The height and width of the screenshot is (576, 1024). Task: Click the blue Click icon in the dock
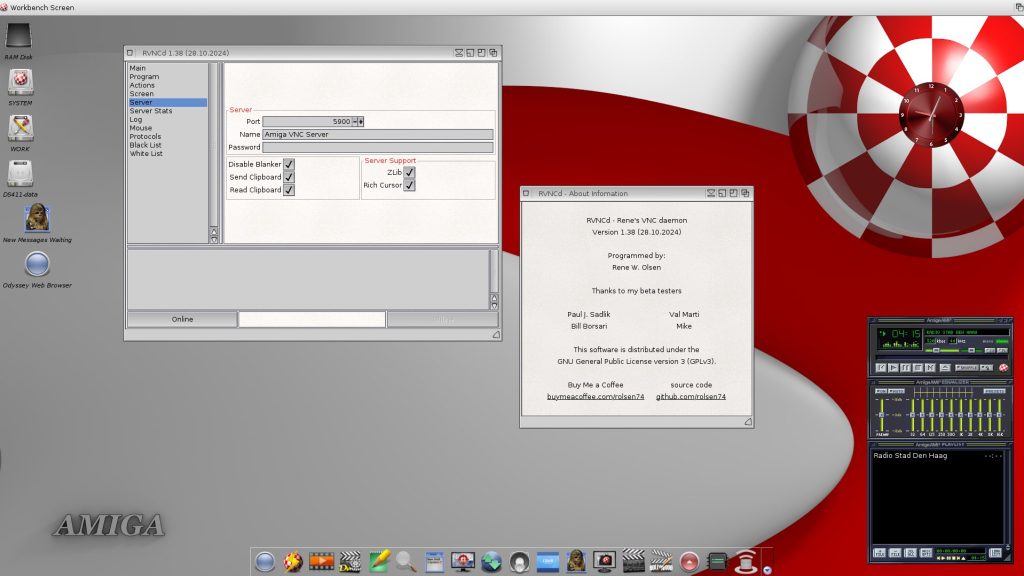[548, 561]
